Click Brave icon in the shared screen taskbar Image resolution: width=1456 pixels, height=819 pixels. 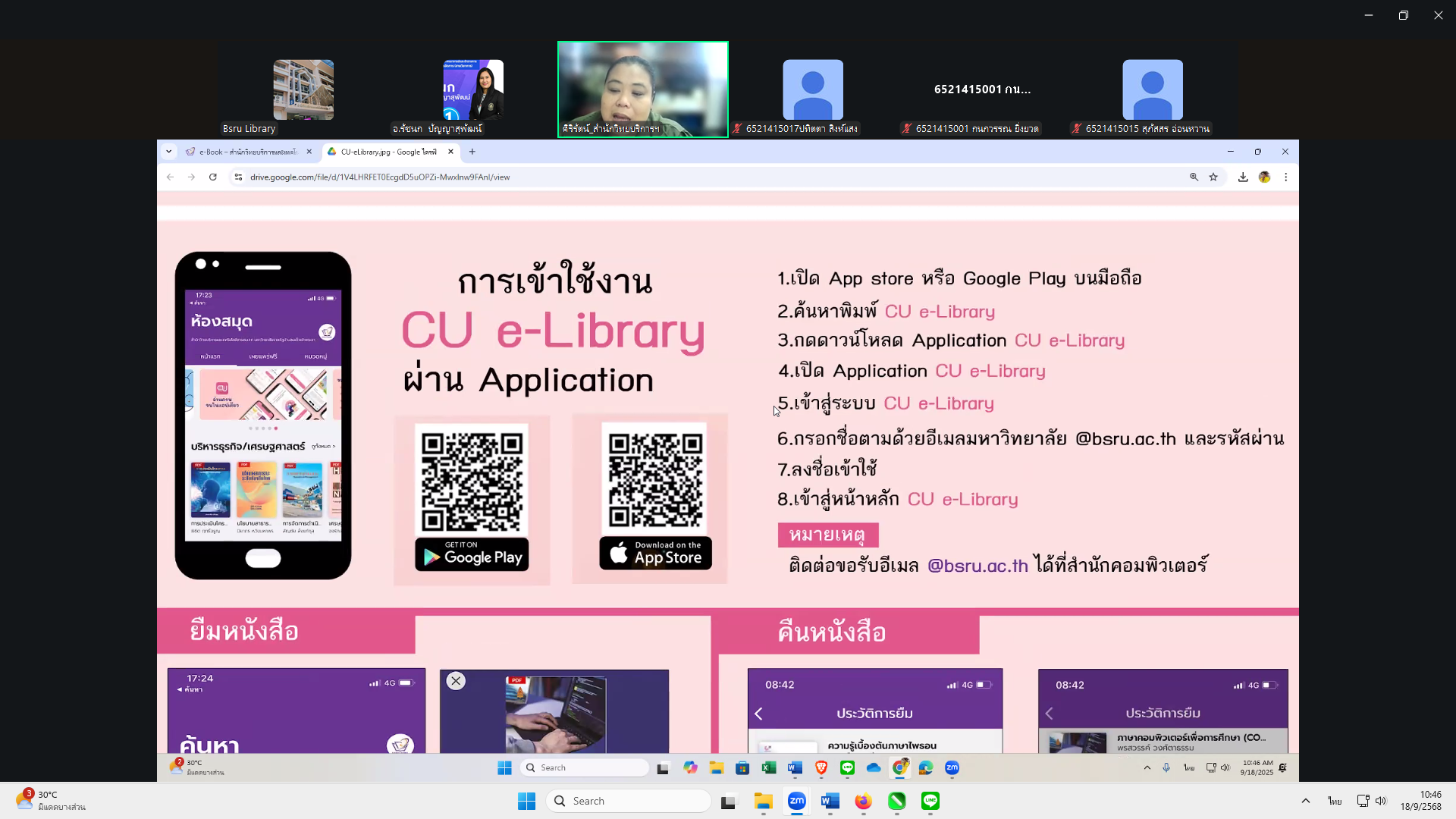coord(821,767)
